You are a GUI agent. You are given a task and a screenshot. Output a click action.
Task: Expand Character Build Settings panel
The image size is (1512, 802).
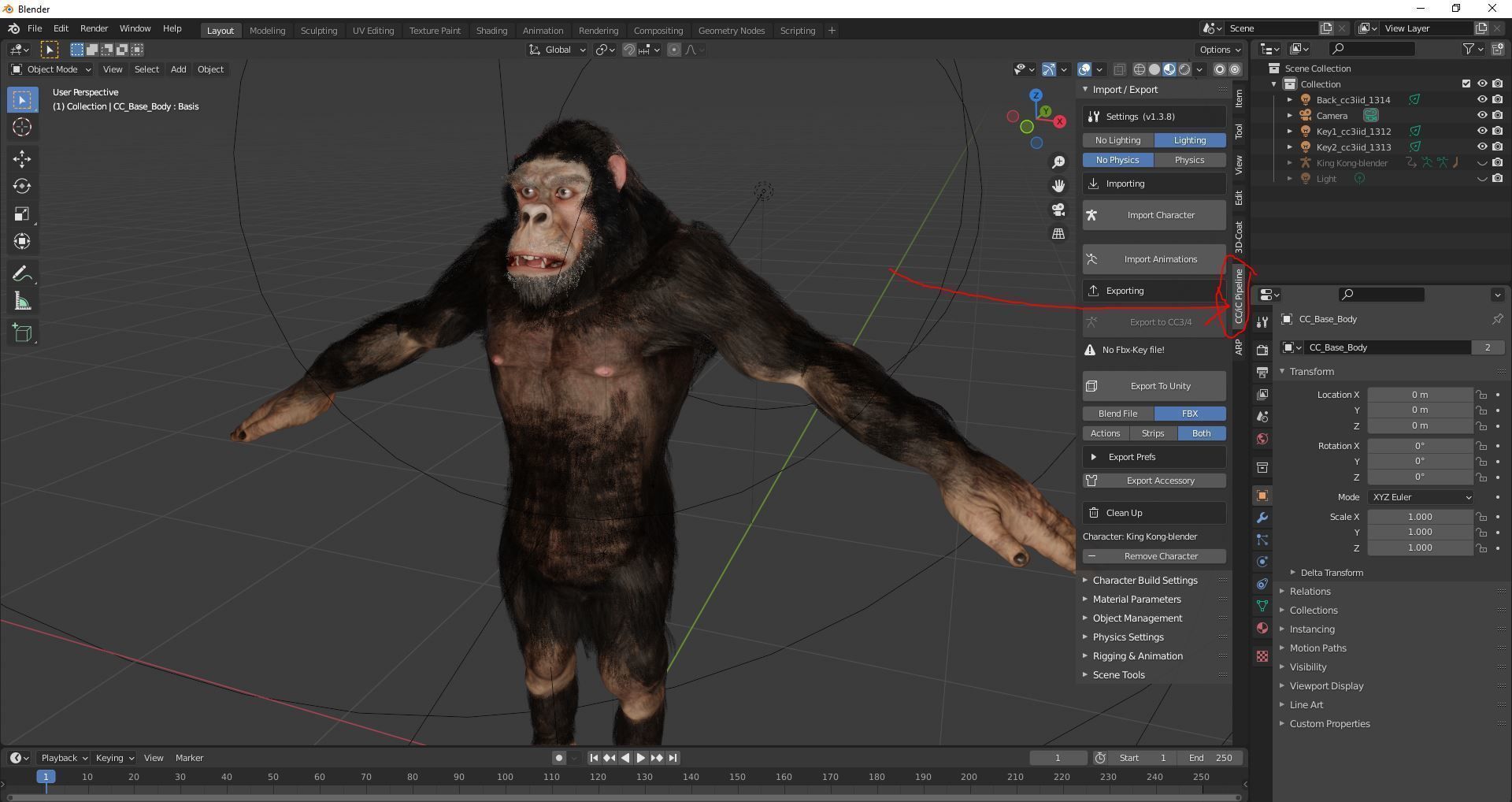[x=1144, y=581]
